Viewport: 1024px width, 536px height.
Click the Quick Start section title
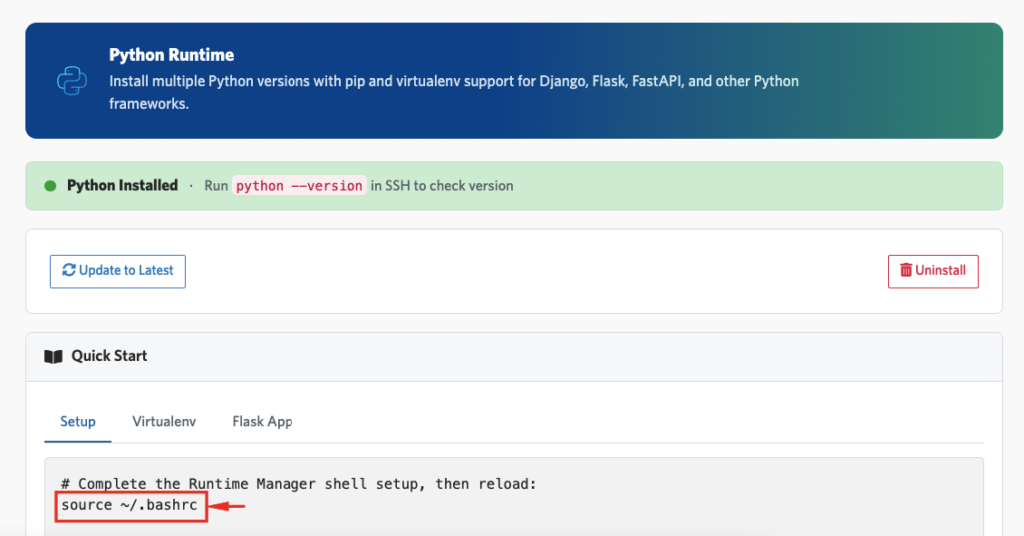tap(109, 356)
